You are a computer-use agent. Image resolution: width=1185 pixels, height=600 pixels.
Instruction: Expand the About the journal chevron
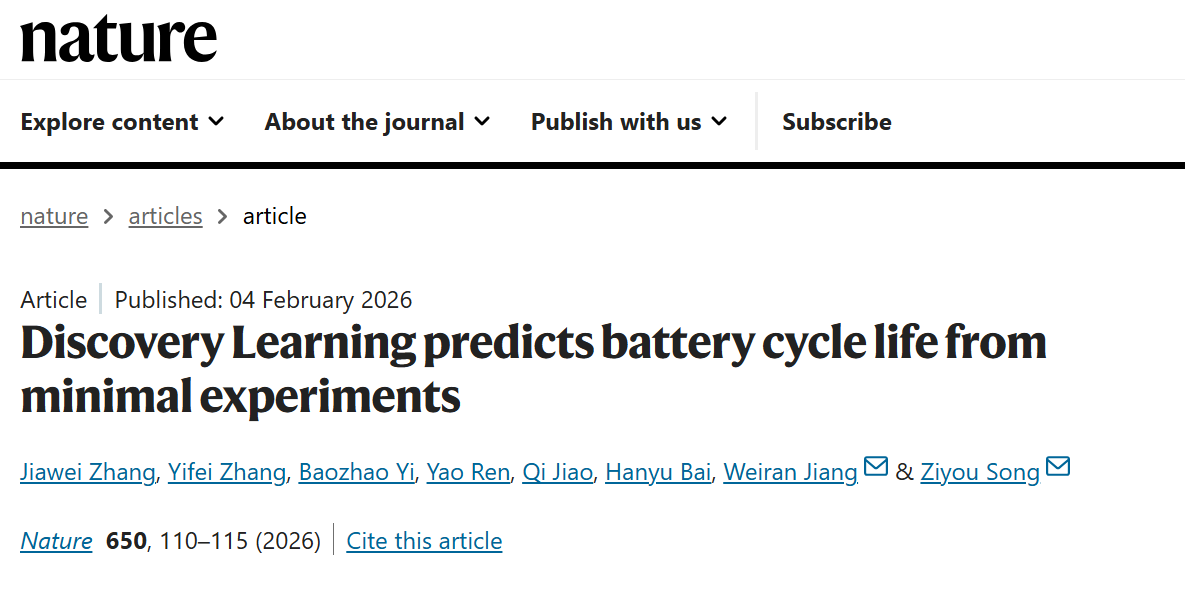(482, 122)
